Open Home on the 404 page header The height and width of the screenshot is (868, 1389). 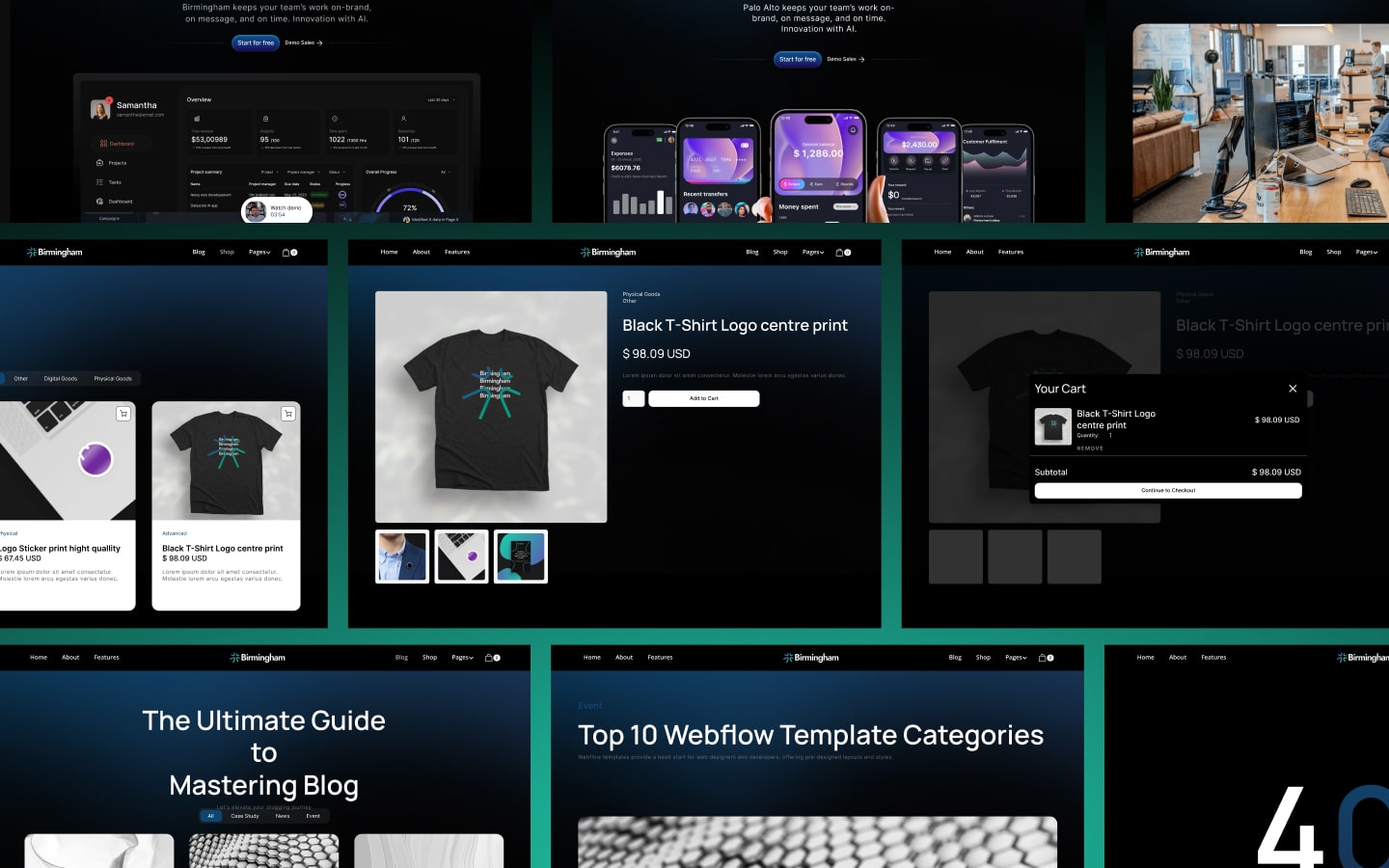tap(1145, 658)
